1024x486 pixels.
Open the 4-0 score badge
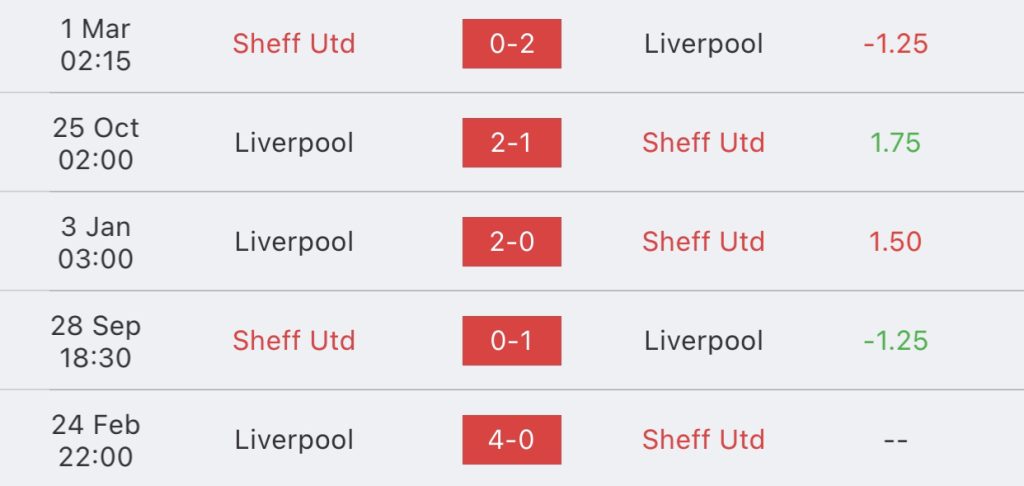tap(511, 440)
